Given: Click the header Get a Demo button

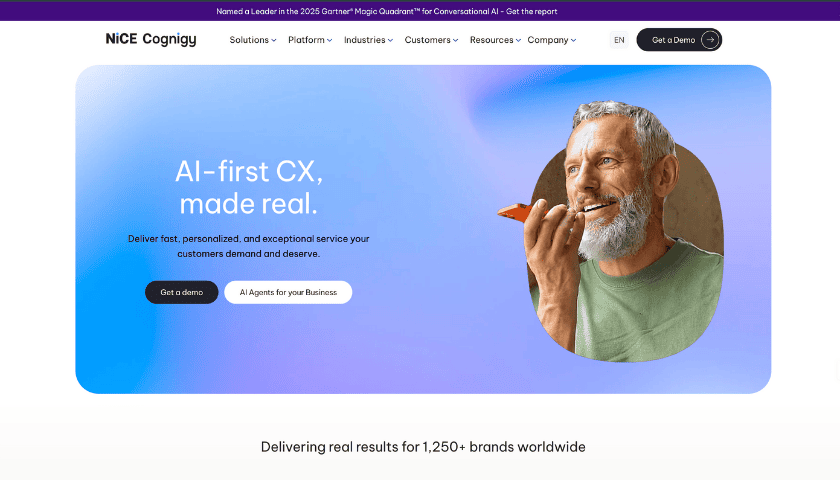Looking at the screenshot, I should (679, 40).
